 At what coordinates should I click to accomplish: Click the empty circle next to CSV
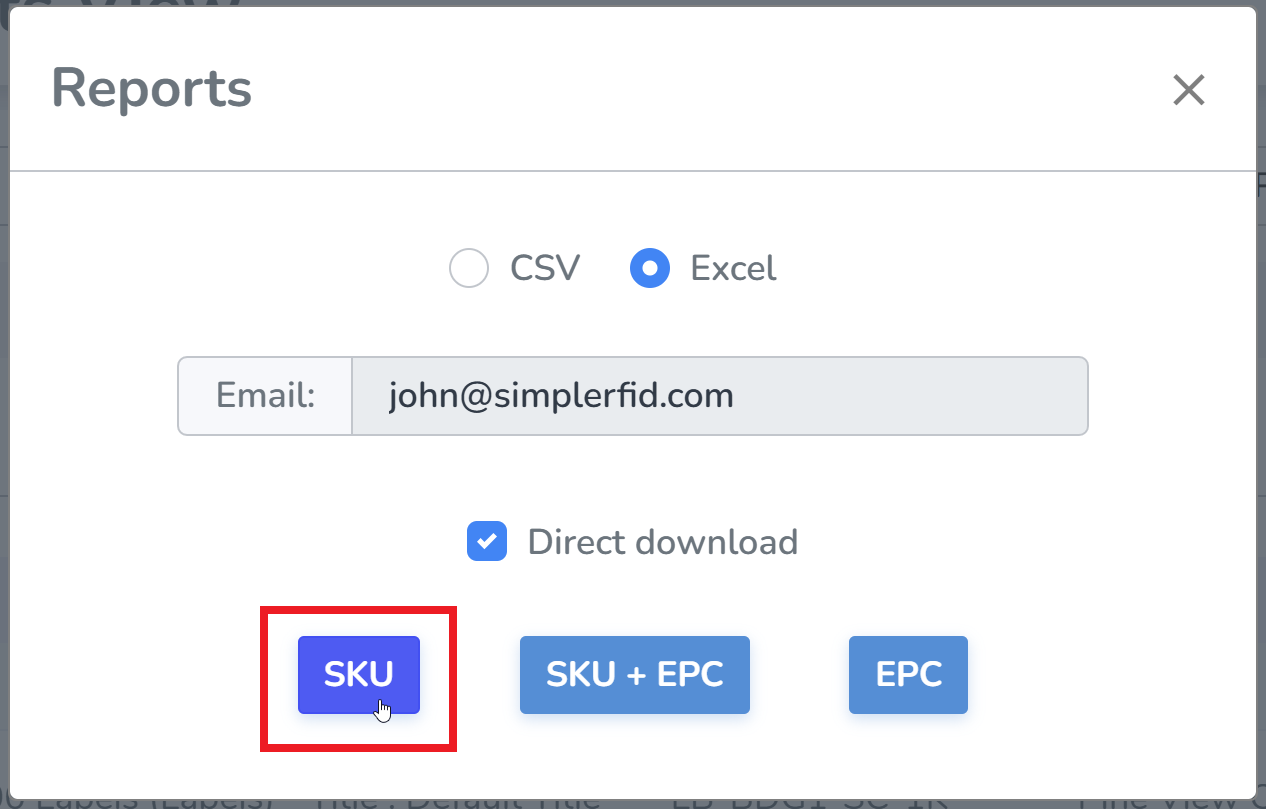pyautogui.click(x=469, y=269)
